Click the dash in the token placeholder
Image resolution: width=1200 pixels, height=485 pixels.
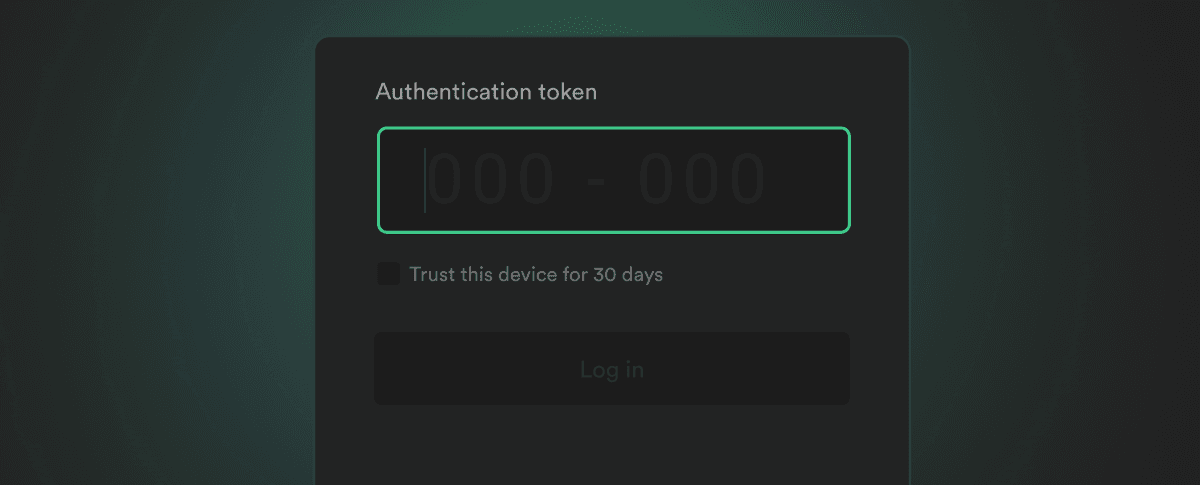click(x=597, y=182)
